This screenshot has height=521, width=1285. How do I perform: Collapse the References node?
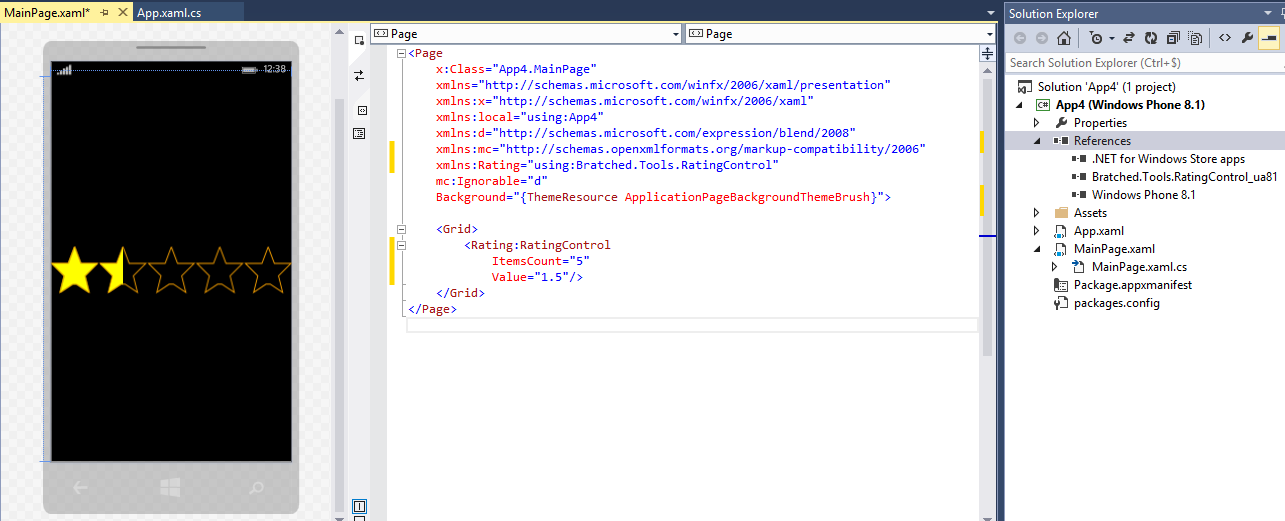1037,141
